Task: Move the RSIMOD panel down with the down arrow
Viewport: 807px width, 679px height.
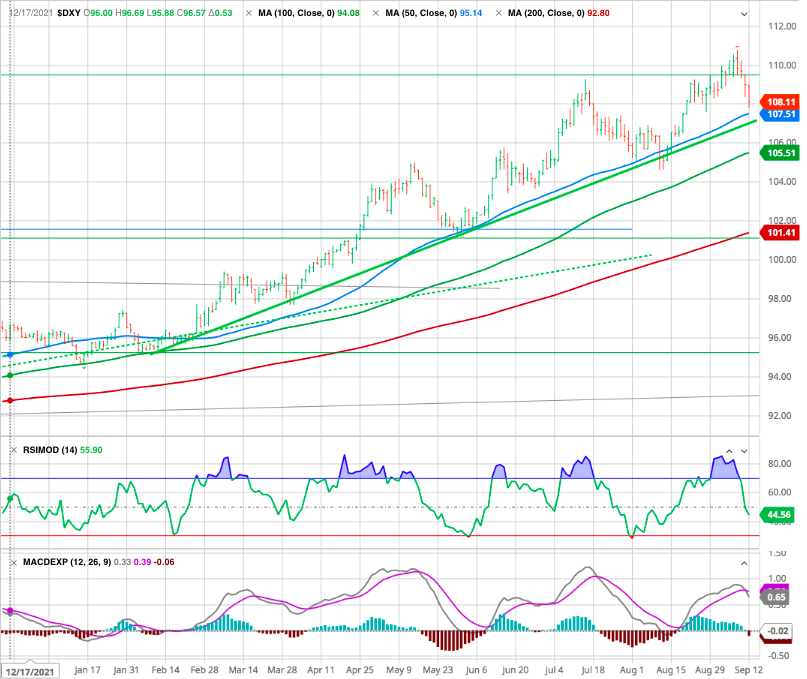Action: point(743,451)
